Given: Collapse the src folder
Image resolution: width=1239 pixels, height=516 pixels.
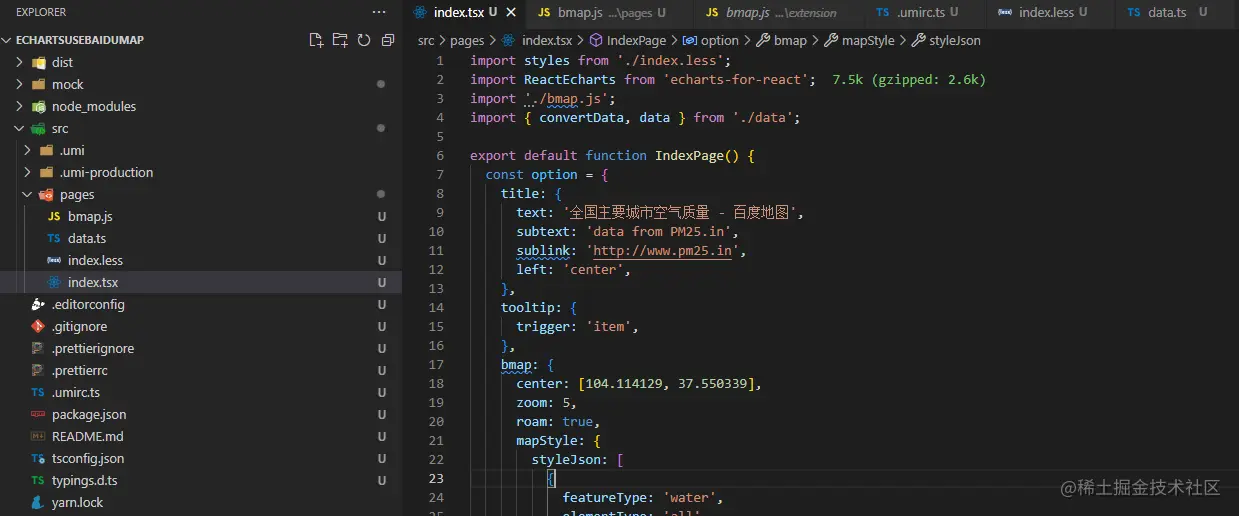Looking at the screenshot, I should tap(20, 128).
